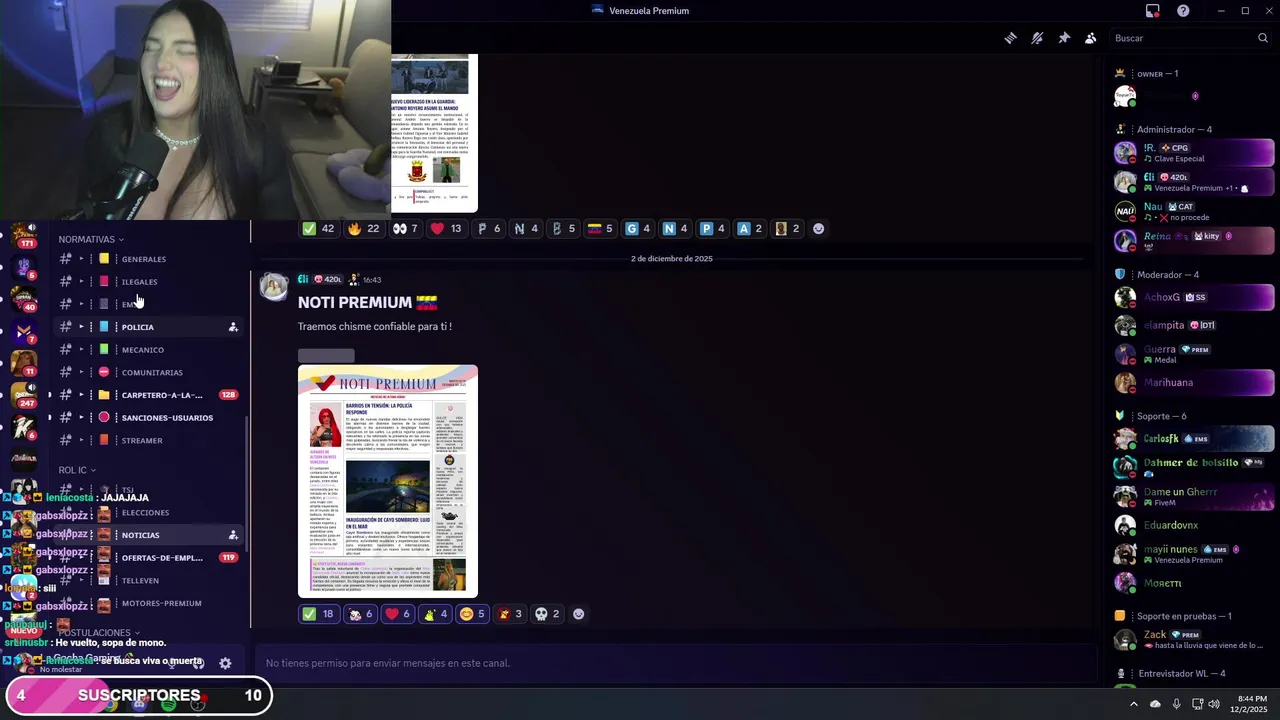Open server icon with 171 badge
The image size is (1280, 720).
[x=24, y=235]
